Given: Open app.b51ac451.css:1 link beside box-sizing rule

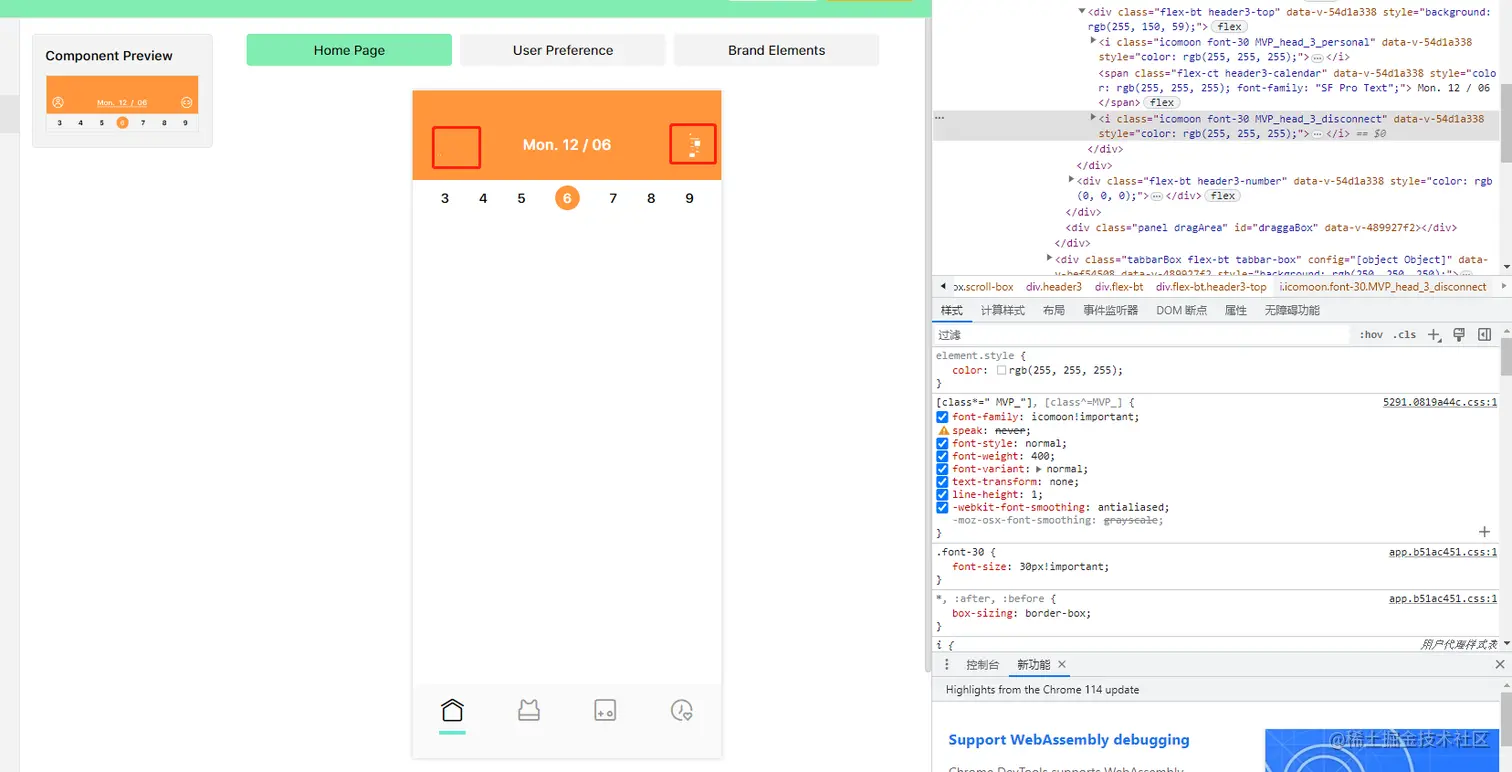Looking at the screenshot, I should (1443, 599).
